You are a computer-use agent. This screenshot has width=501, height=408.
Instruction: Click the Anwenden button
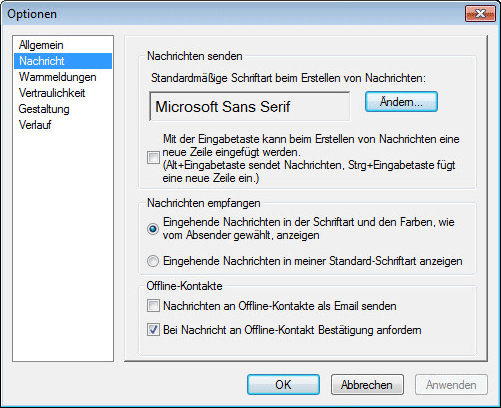tap(451, 385)
